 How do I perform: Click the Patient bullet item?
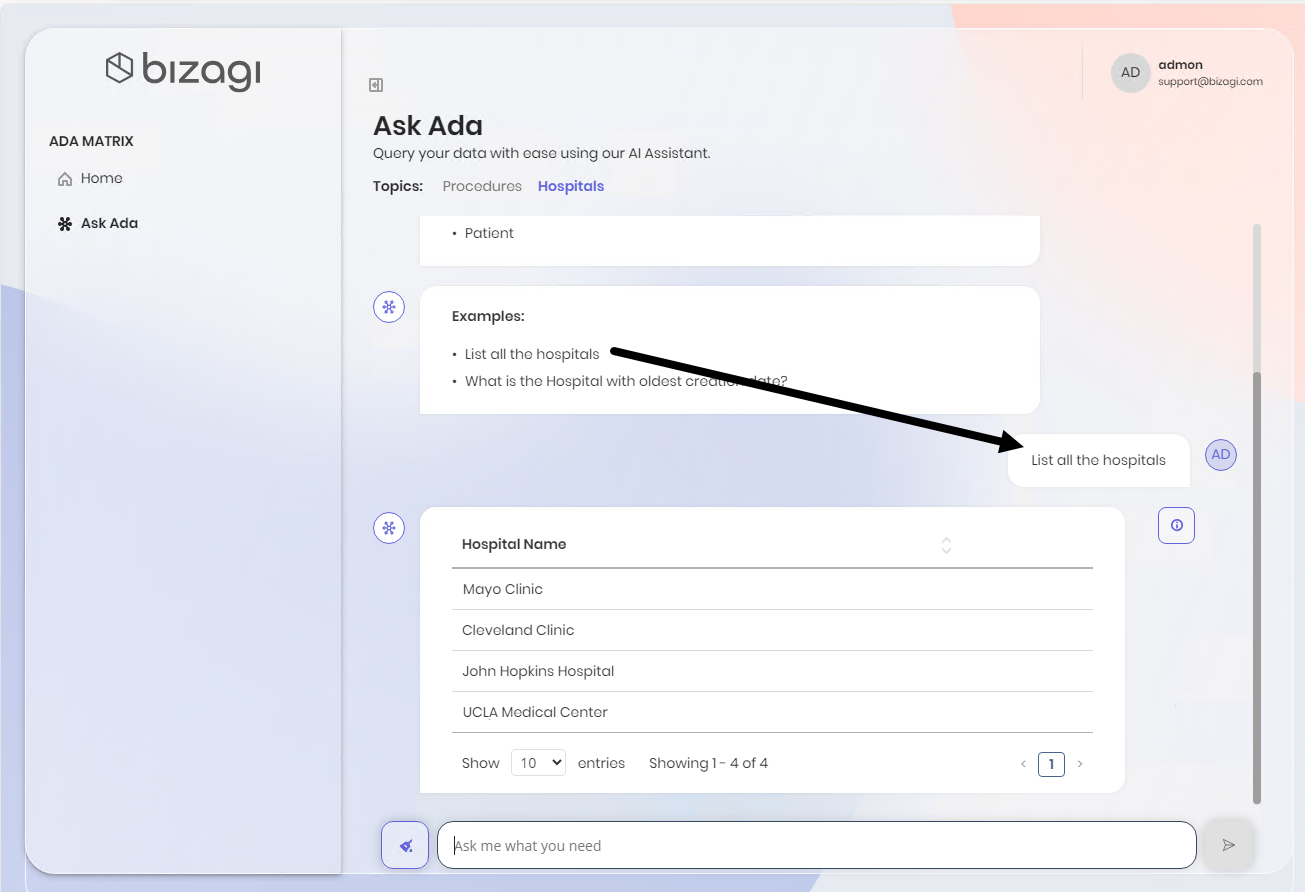[489, 233]
